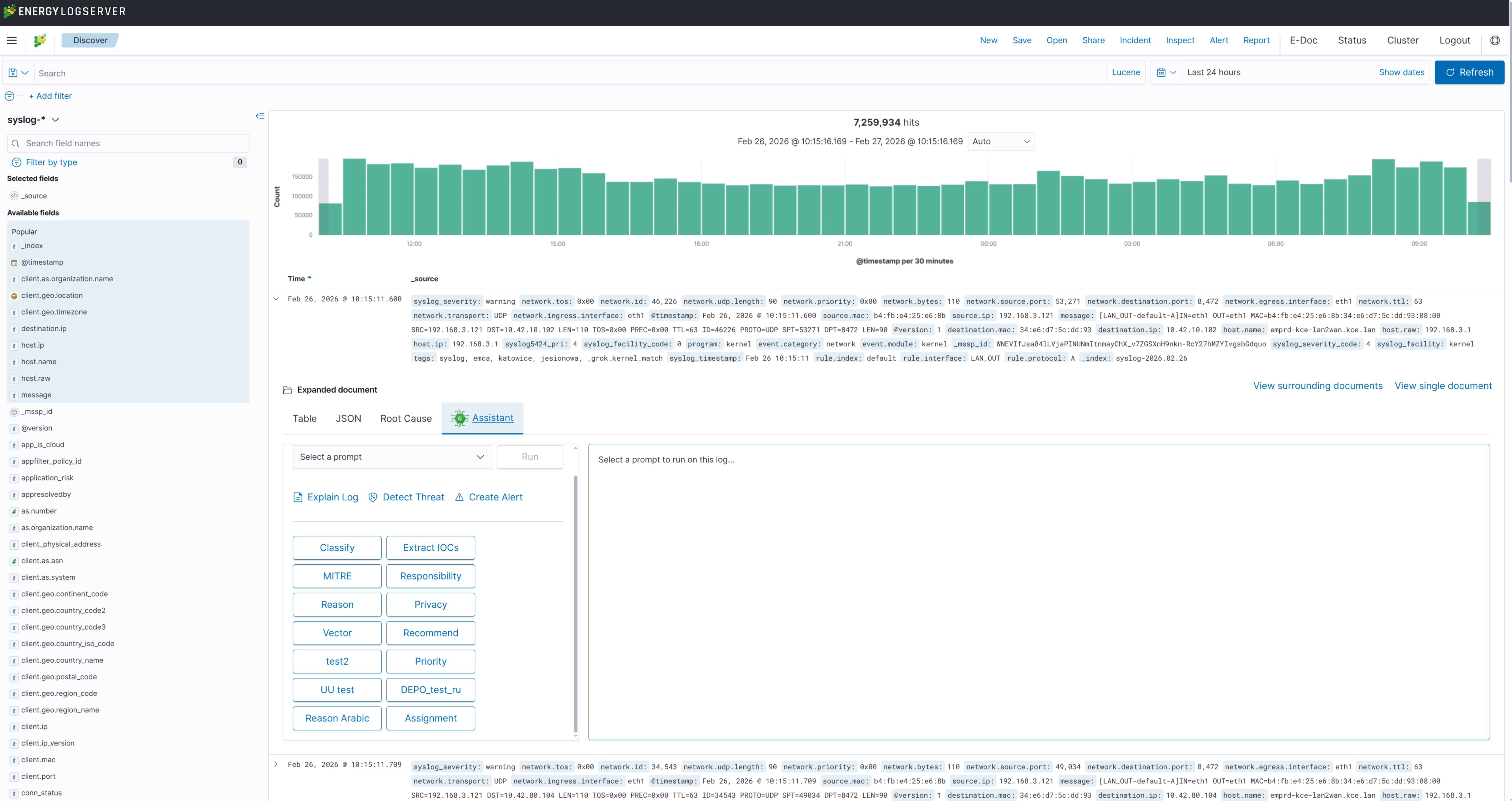Viewport: 1512px width, 801px height.
Task: Expand the 10:15:11.709 log row
Action: (276, 765)
